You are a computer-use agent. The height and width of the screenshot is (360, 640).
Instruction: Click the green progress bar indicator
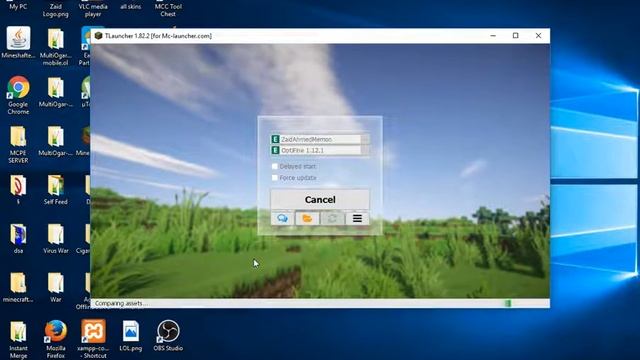tap(508, 303)
